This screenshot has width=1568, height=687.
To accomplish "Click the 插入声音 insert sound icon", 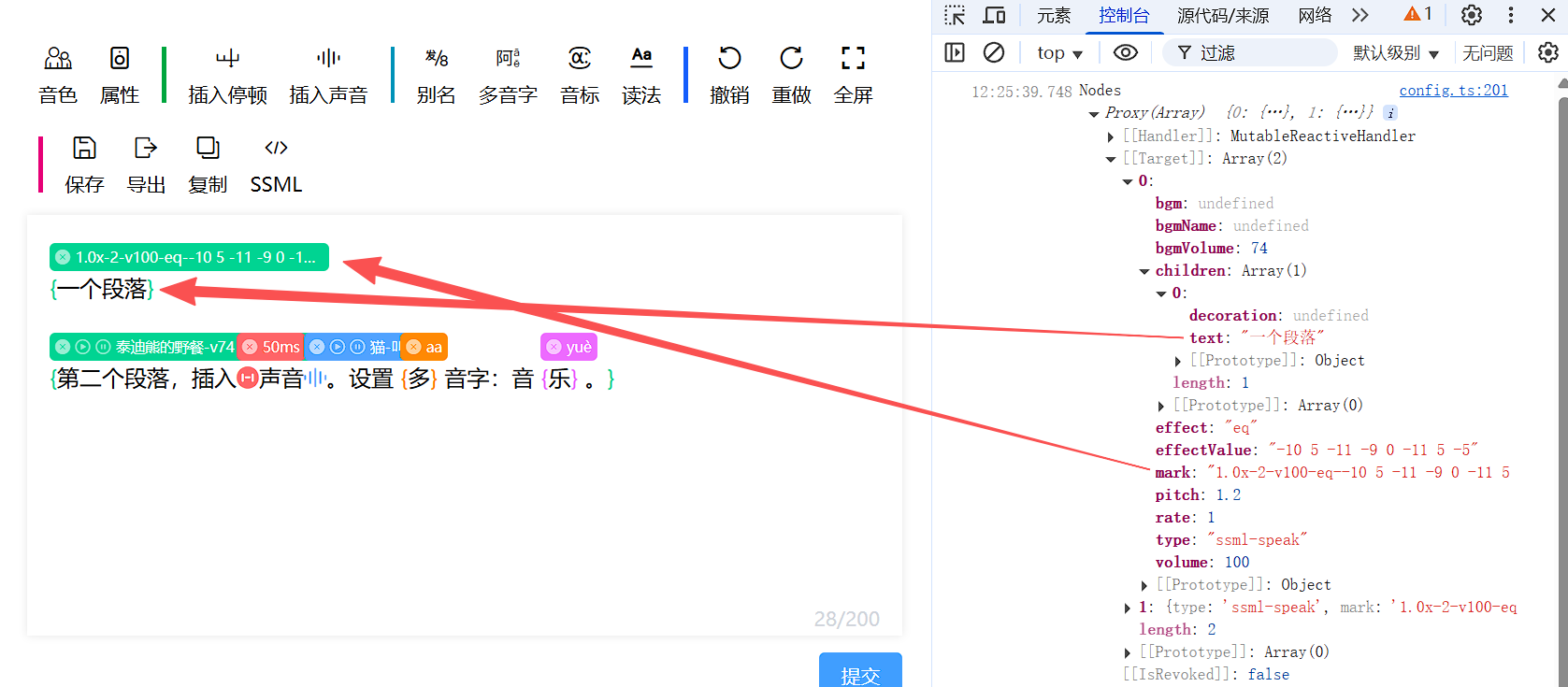I will tap(328, 60).
